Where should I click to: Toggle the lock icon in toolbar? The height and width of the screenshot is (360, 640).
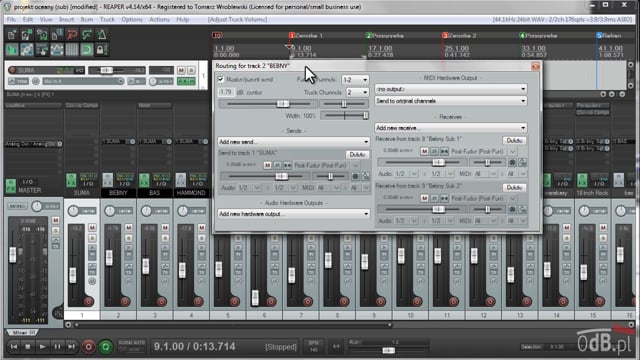tap(101, 50)
